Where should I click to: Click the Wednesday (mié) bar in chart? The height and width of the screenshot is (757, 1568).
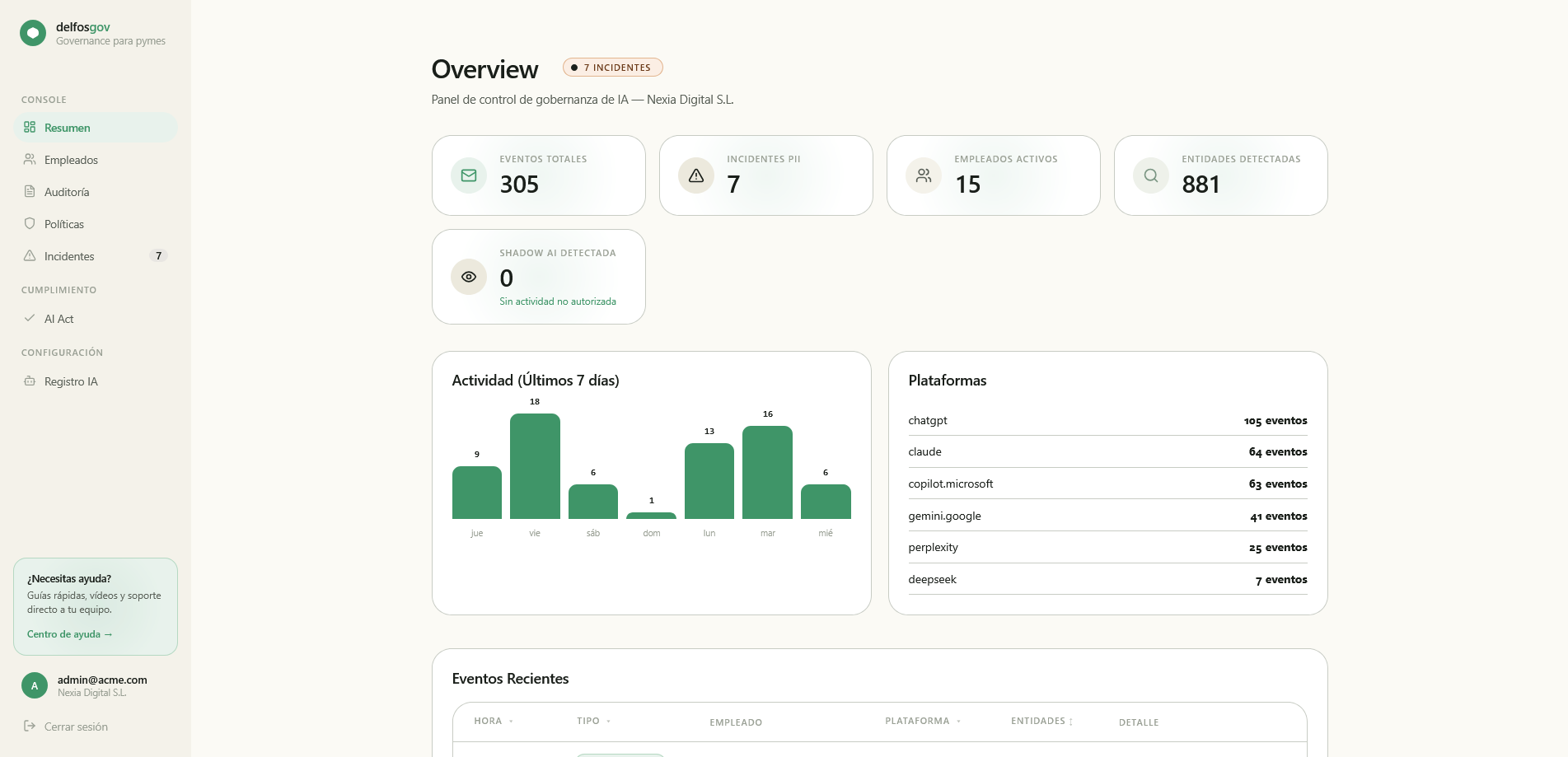click(826, 502)
